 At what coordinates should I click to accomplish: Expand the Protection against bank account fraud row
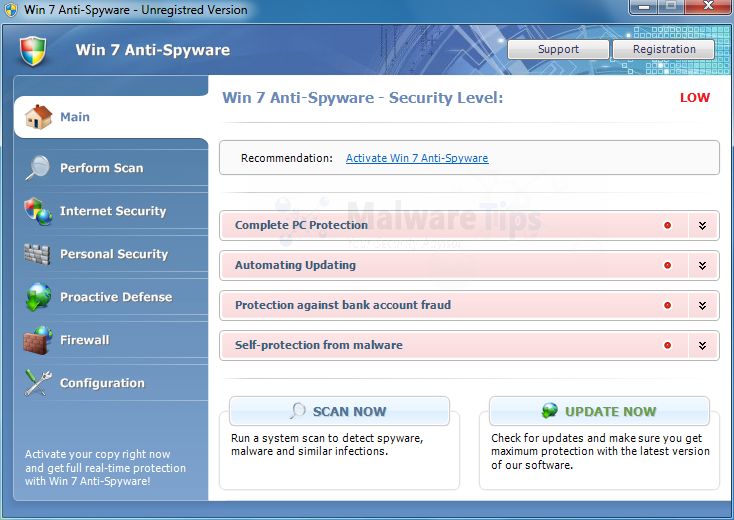point(703,305)
